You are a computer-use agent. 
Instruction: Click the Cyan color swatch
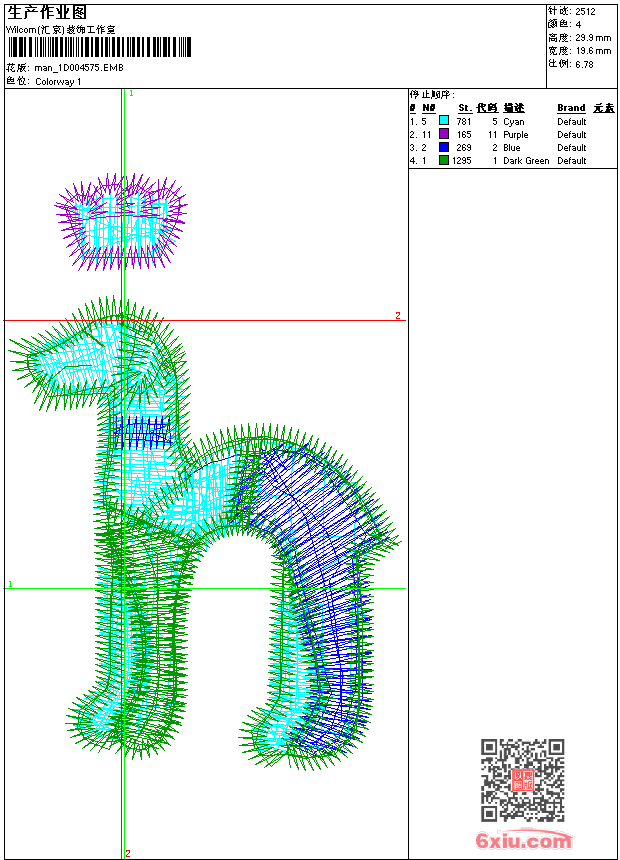[x=444, y=121]
